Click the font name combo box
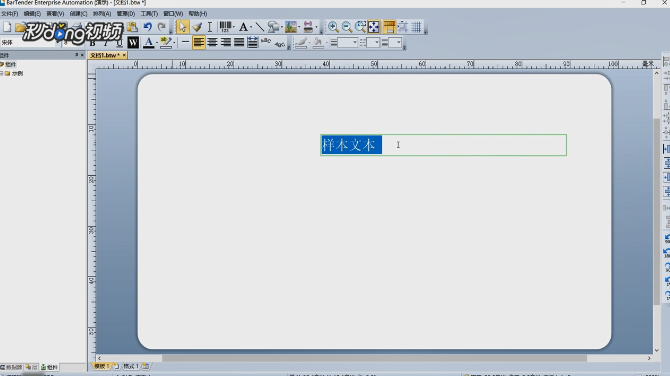The height and width of the screenshot is (376, 670). [30, 42]
